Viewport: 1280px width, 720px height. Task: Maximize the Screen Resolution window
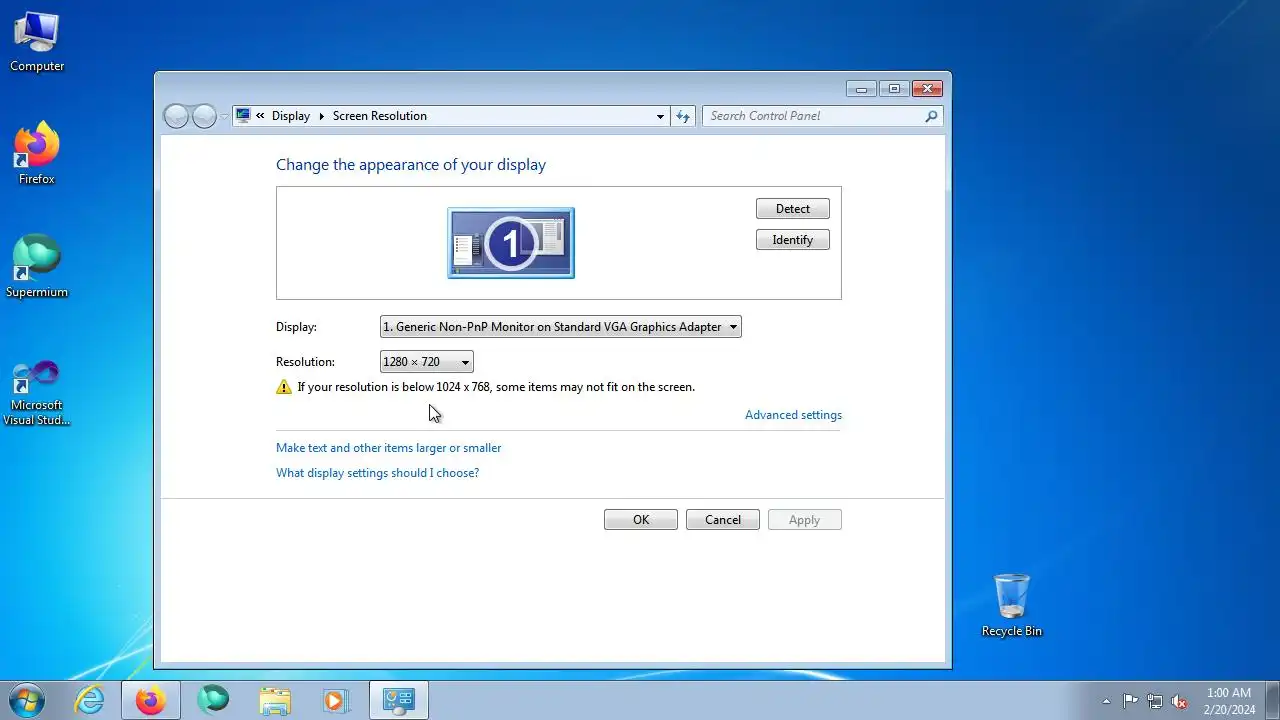coord(894,89)
